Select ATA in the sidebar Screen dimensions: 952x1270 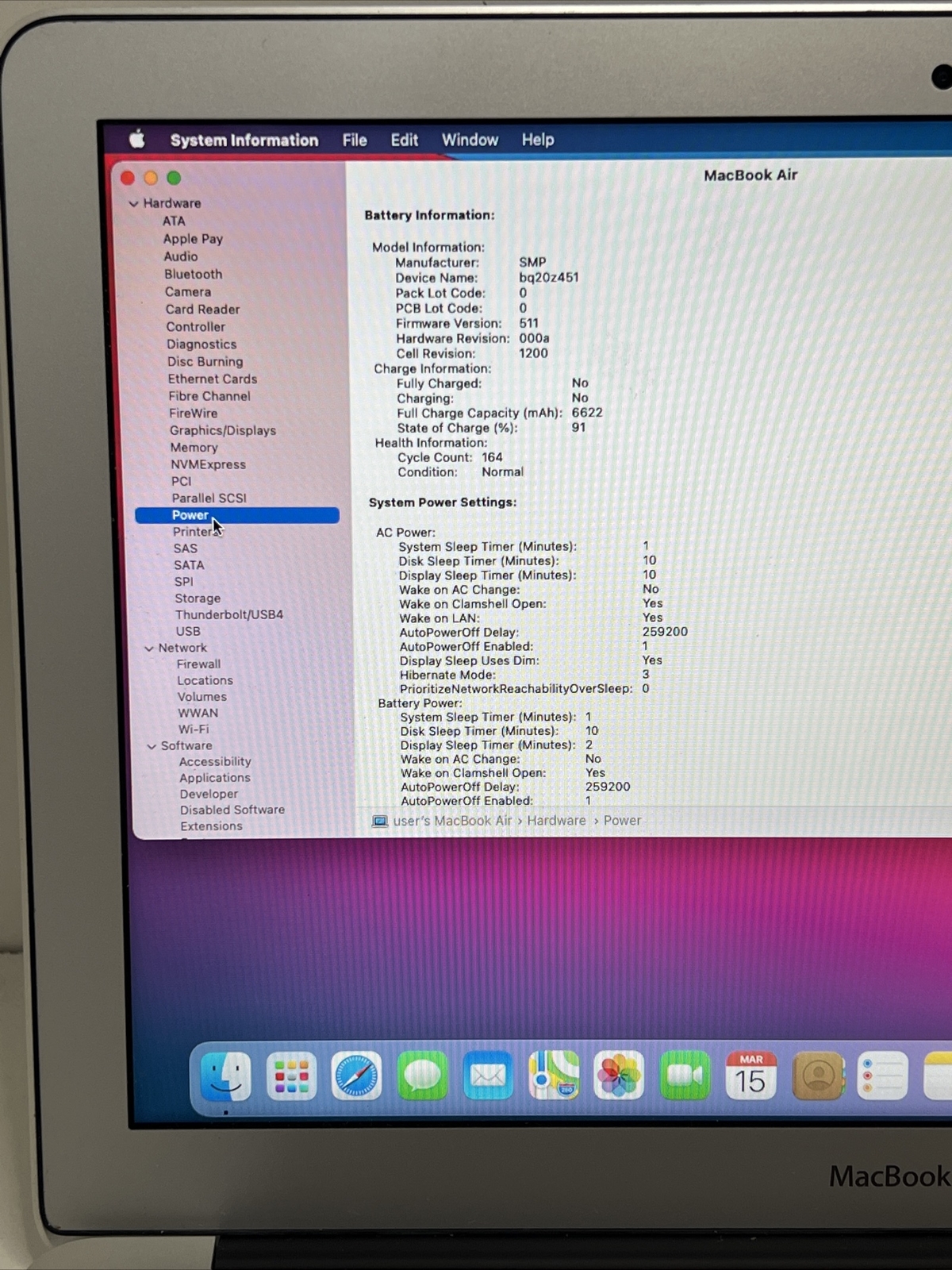coord(174,221)
